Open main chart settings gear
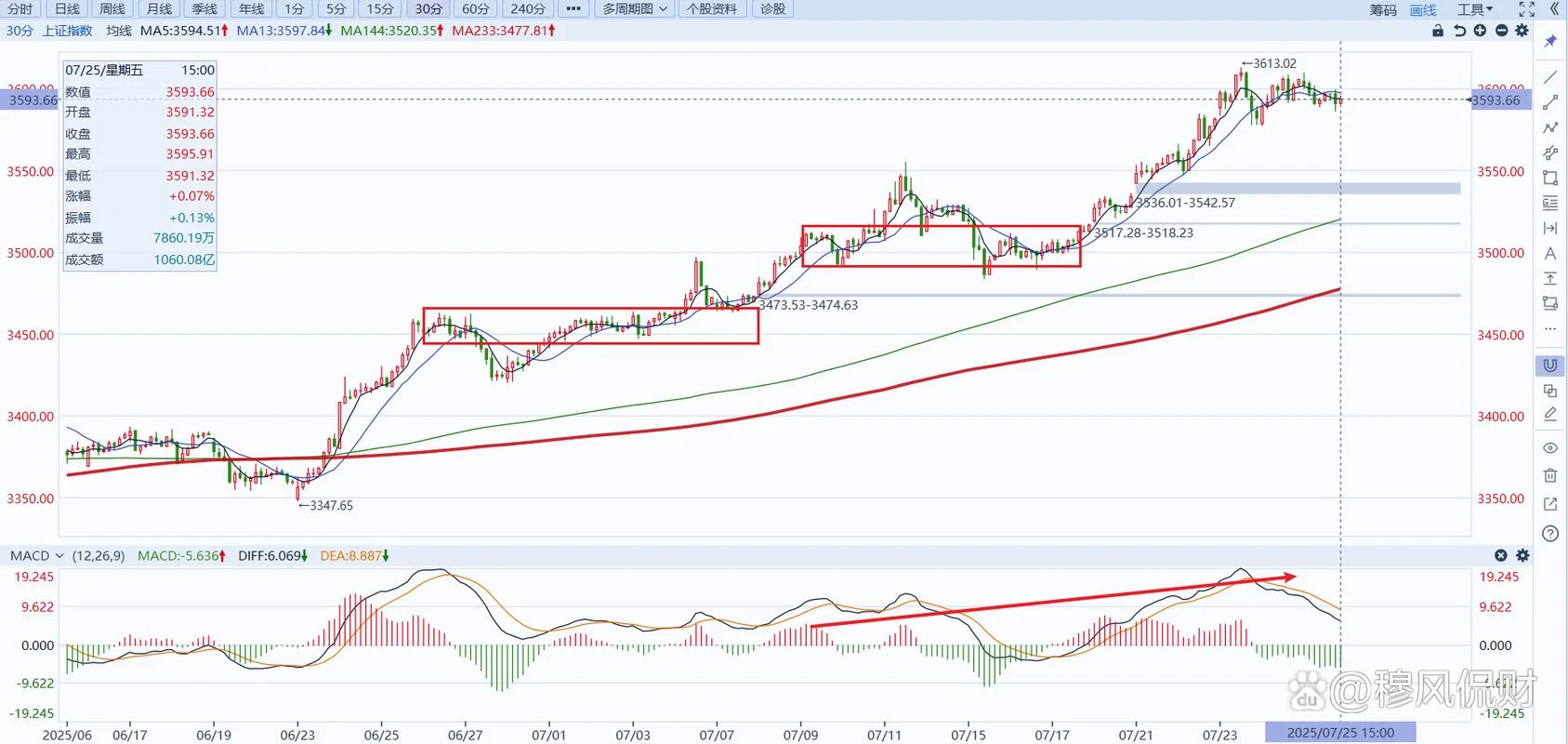The image size is (1568, 744). pyautogui.click(x=1522, y=31)
